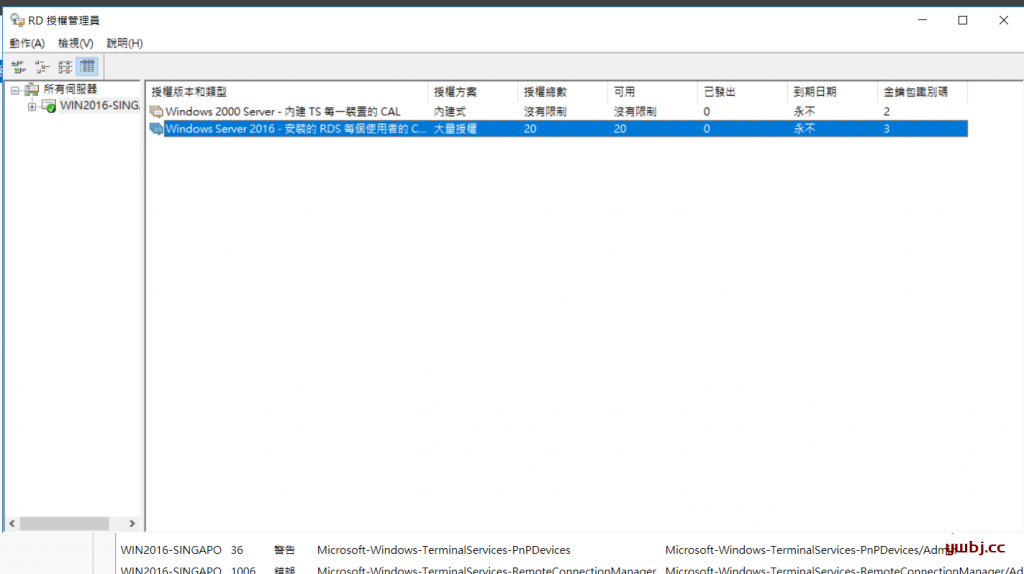The image size is (1024, 574).
Task: Click event ID 36 in background event list
Action: pos(236,550)
